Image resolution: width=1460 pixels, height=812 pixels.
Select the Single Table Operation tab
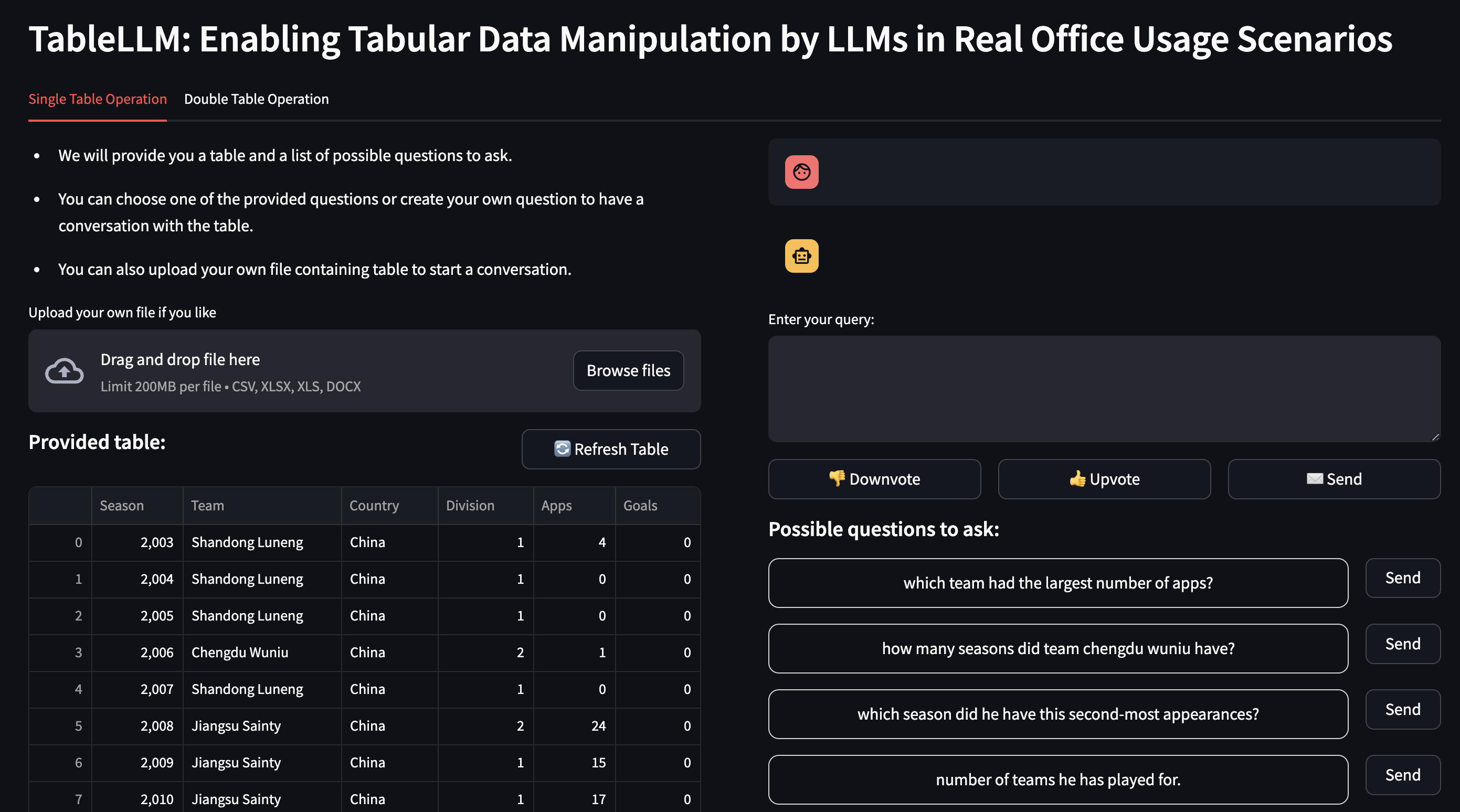pyautogui.click(x=98, y=99)
